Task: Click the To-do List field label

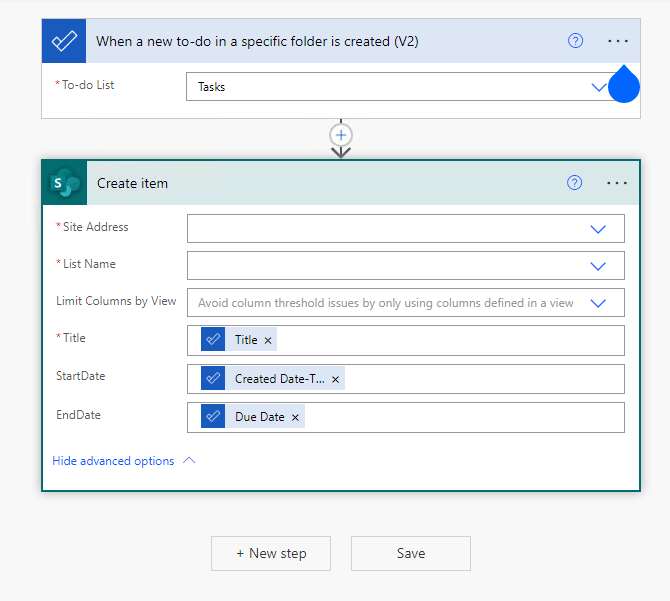Action: point(88,85)
